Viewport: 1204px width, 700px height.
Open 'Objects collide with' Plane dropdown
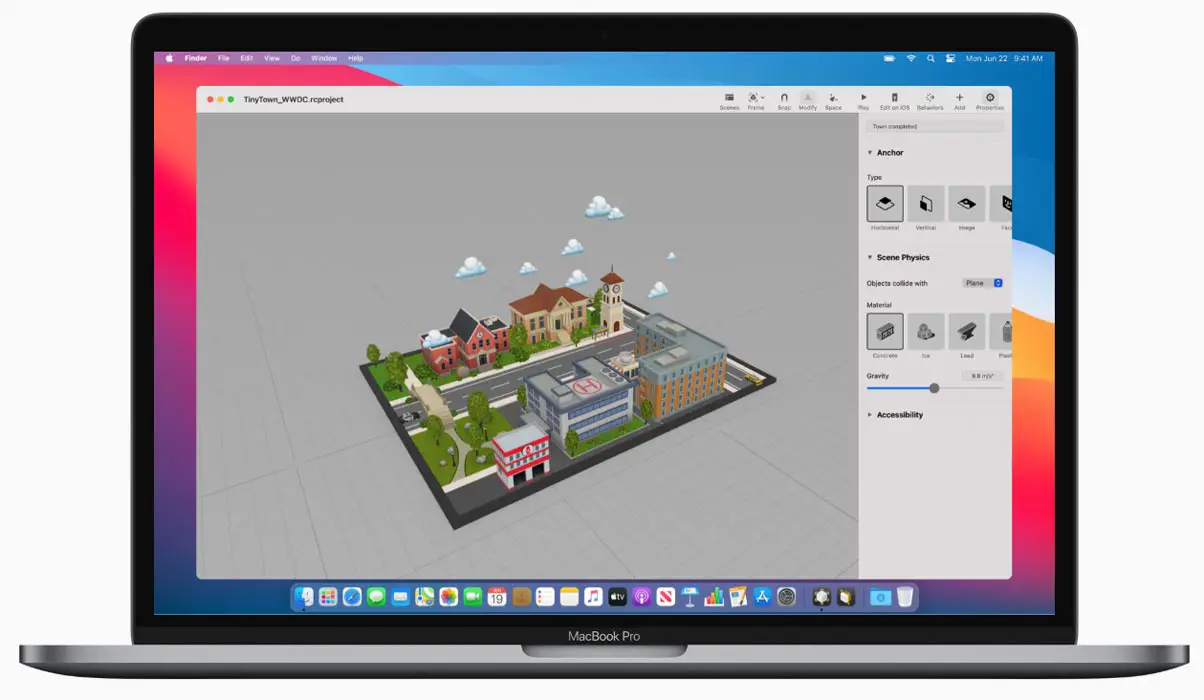pyautogui.click(x=983, y=283)
